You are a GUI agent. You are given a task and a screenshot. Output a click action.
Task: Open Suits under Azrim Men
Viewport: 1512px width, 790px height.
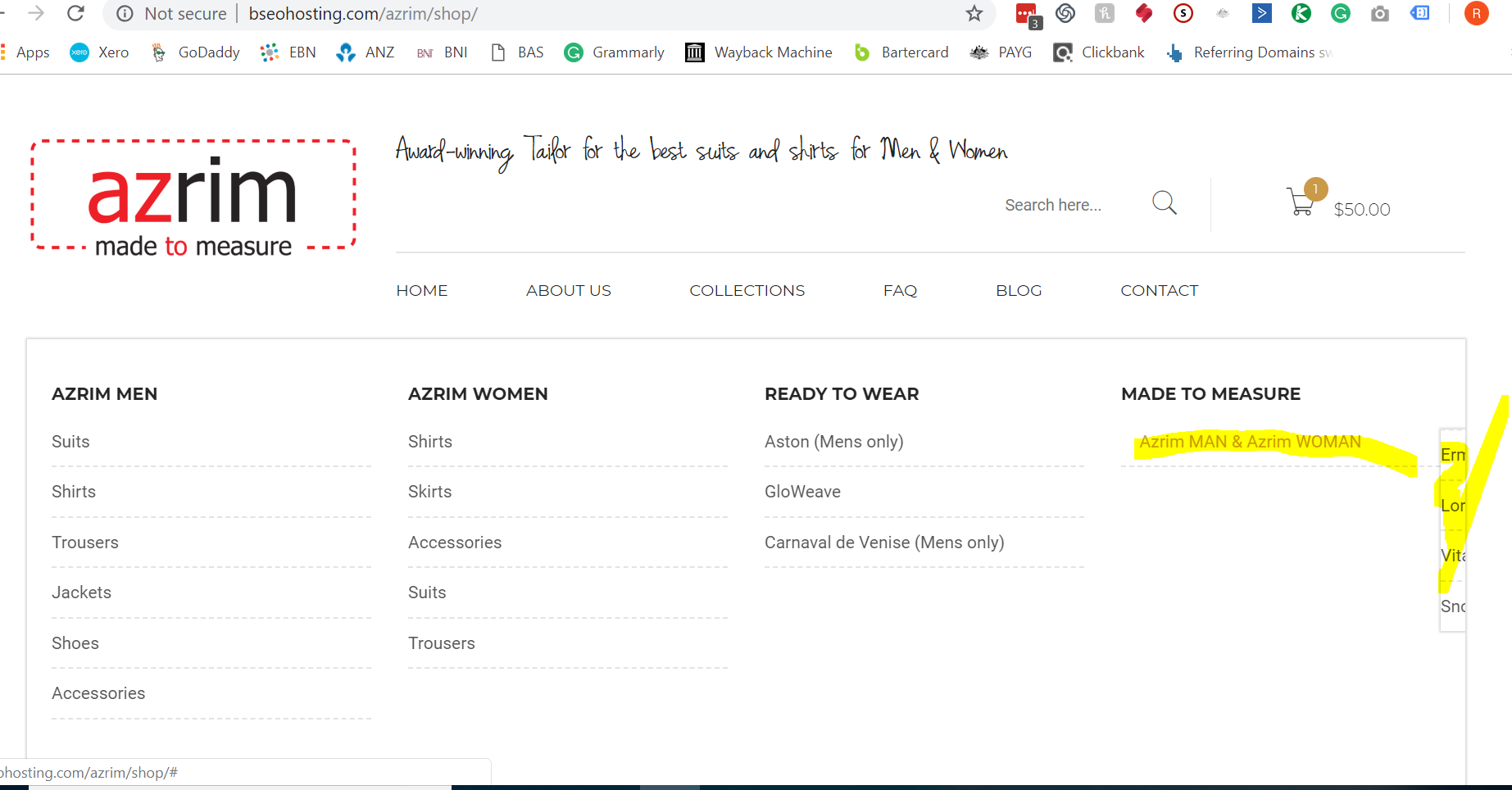tap(70, 442)
